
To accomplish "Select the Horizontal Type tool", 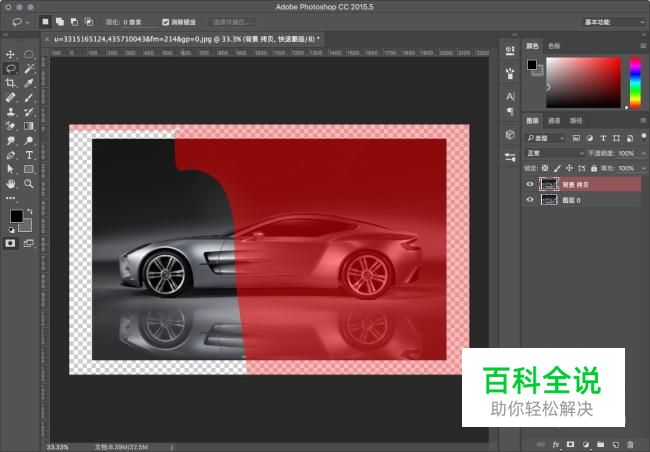I will [29, 155].
